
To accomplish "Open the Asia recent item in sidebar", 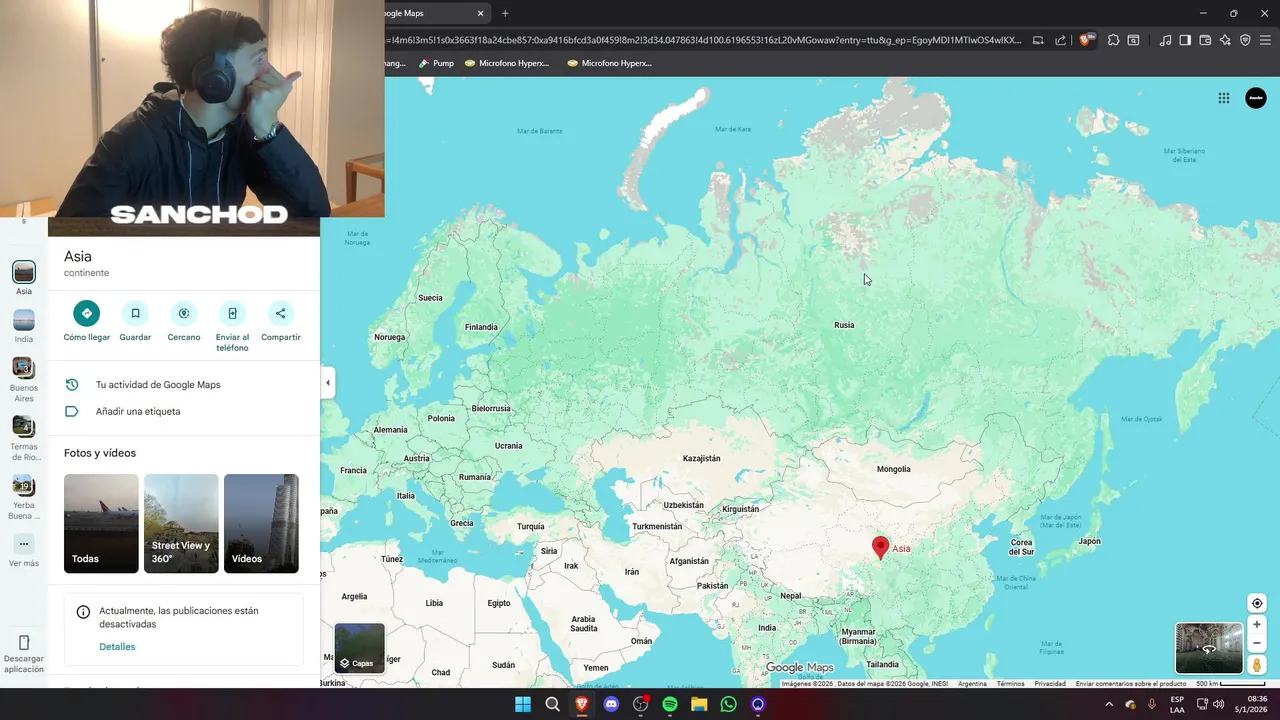I will point(24,278).
